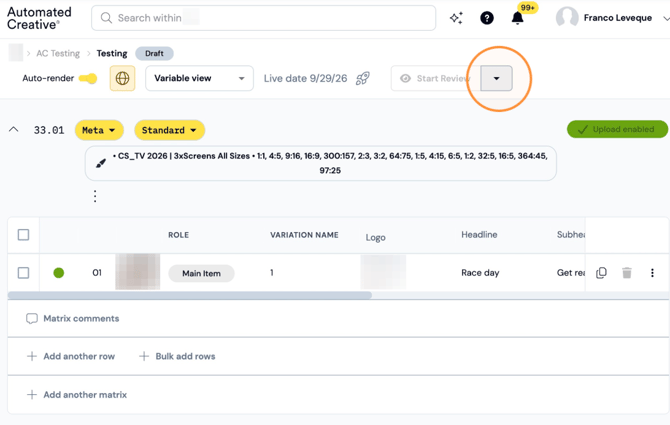Click the Upload enabled button
Viewport: 670px width, 425px height.
coord(617,129)
